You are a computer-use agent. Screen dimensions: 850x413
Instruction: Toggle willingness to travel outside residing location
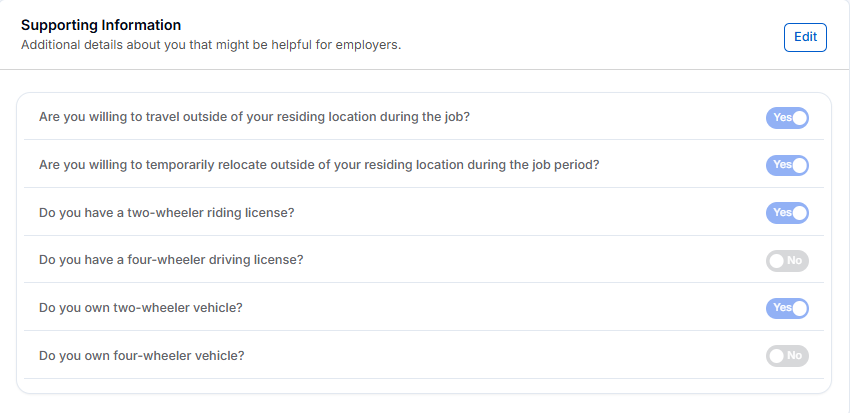tap(787, 117)
